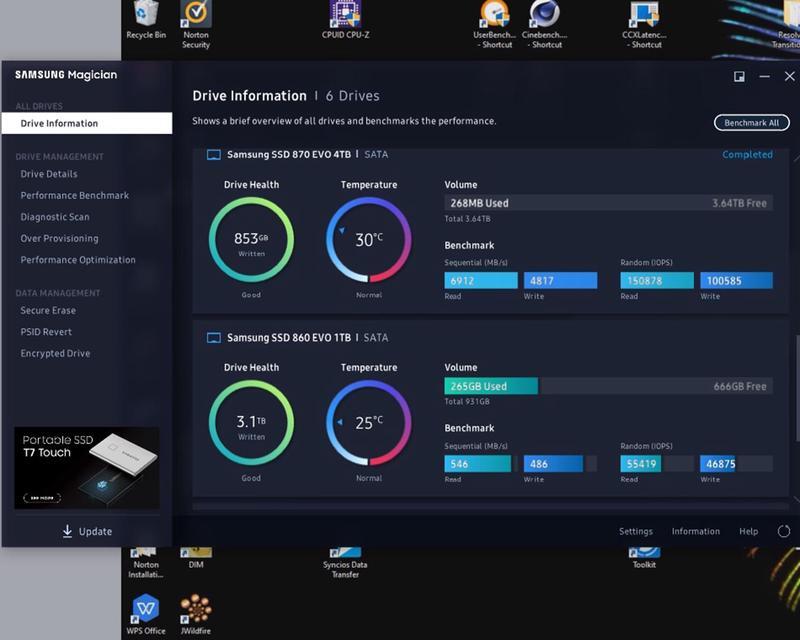800x640 pixels.
Task: Open UserBenchmark shortcut desktop icon
Action: pyautogui.click(x=494, y=24)
